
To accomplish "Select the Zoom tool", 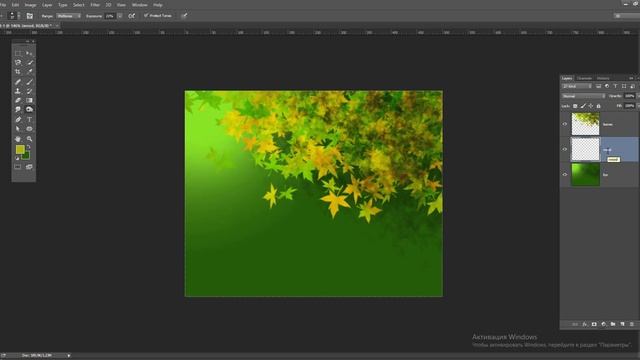I will click(x=29, y=139).
